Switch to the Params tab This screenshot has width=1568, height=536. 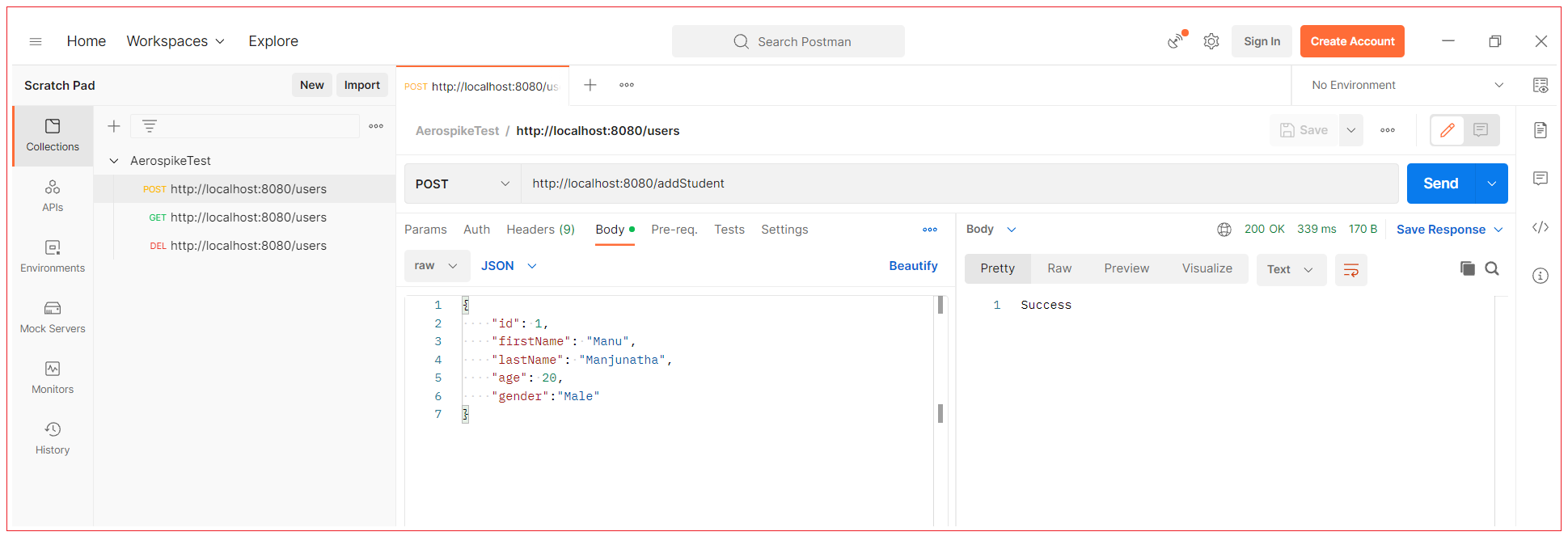click(425, 230)
